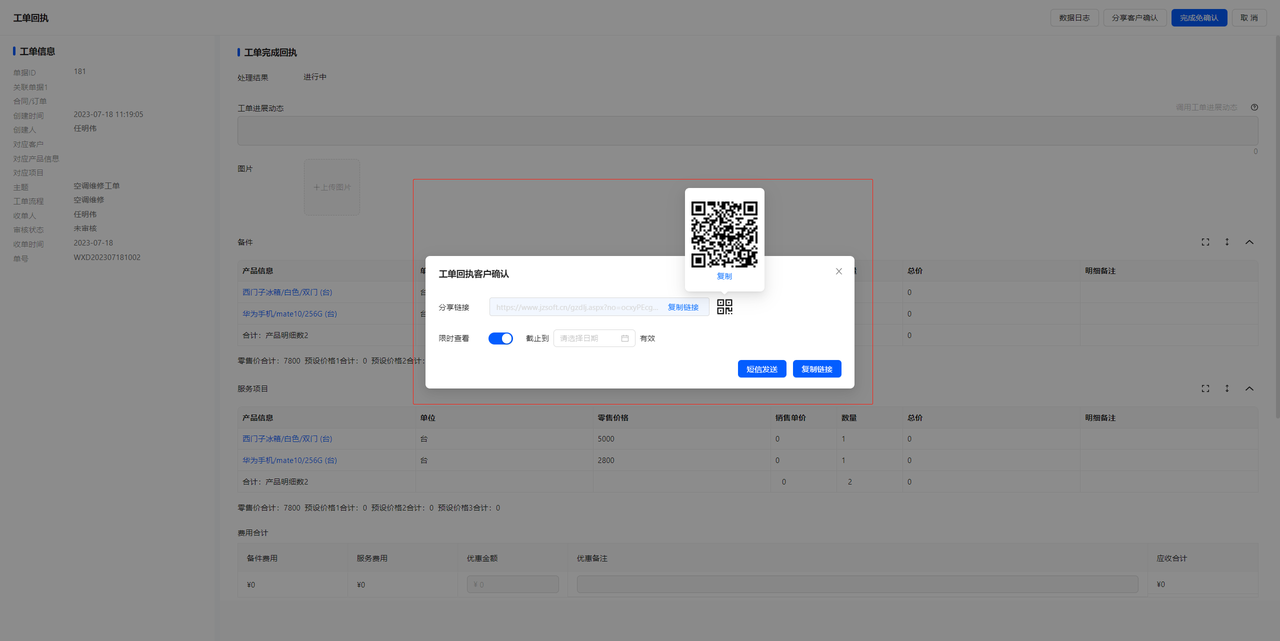This screenshot has width=1280, height=641.
Task: Click the 零售价格 header in 服务项目 table
Action: (x=613, y=417)
